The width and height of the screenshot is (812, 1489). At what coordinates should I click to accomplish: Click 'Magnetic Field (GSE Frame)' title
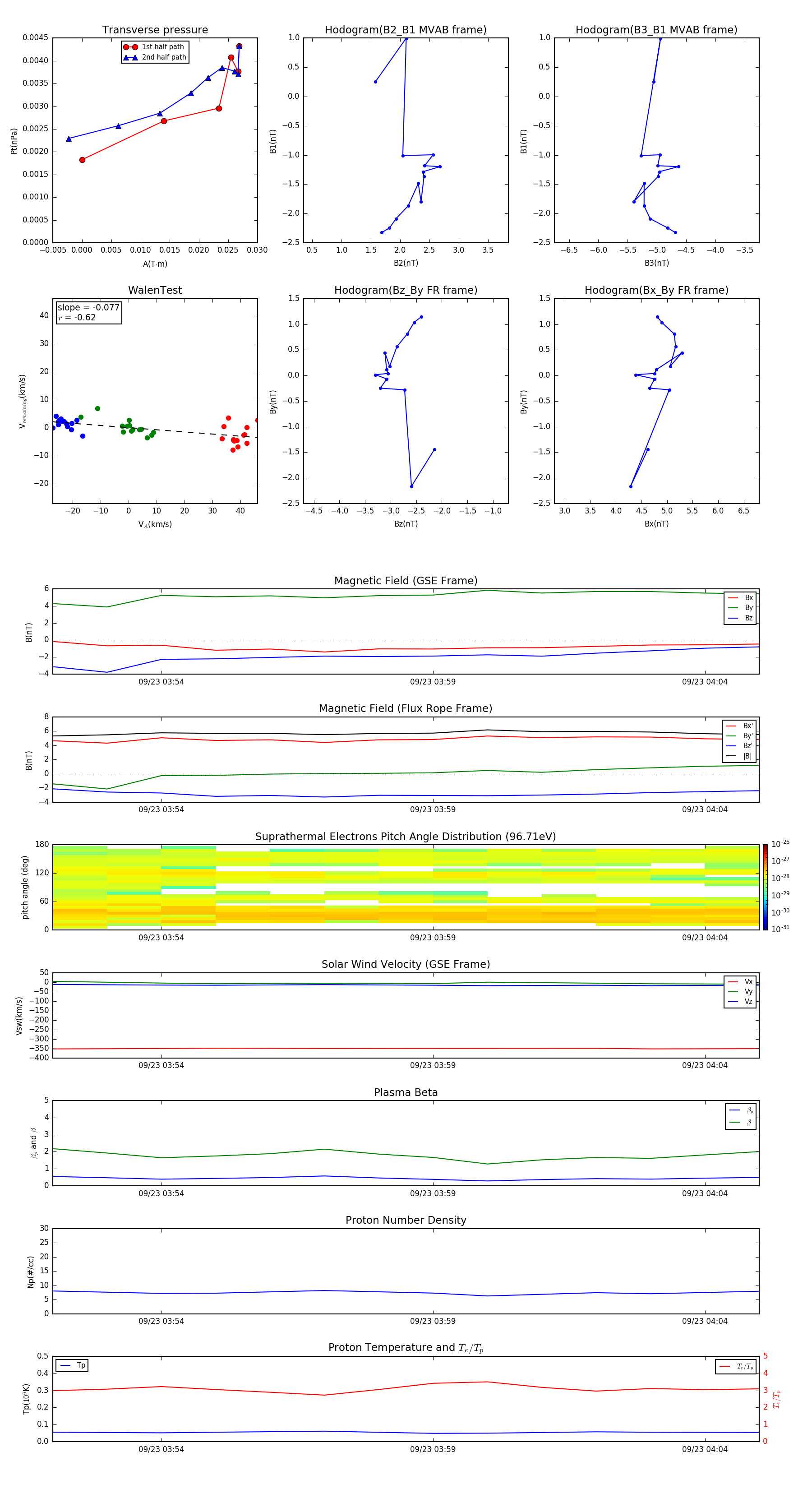(x=406, y=581)
